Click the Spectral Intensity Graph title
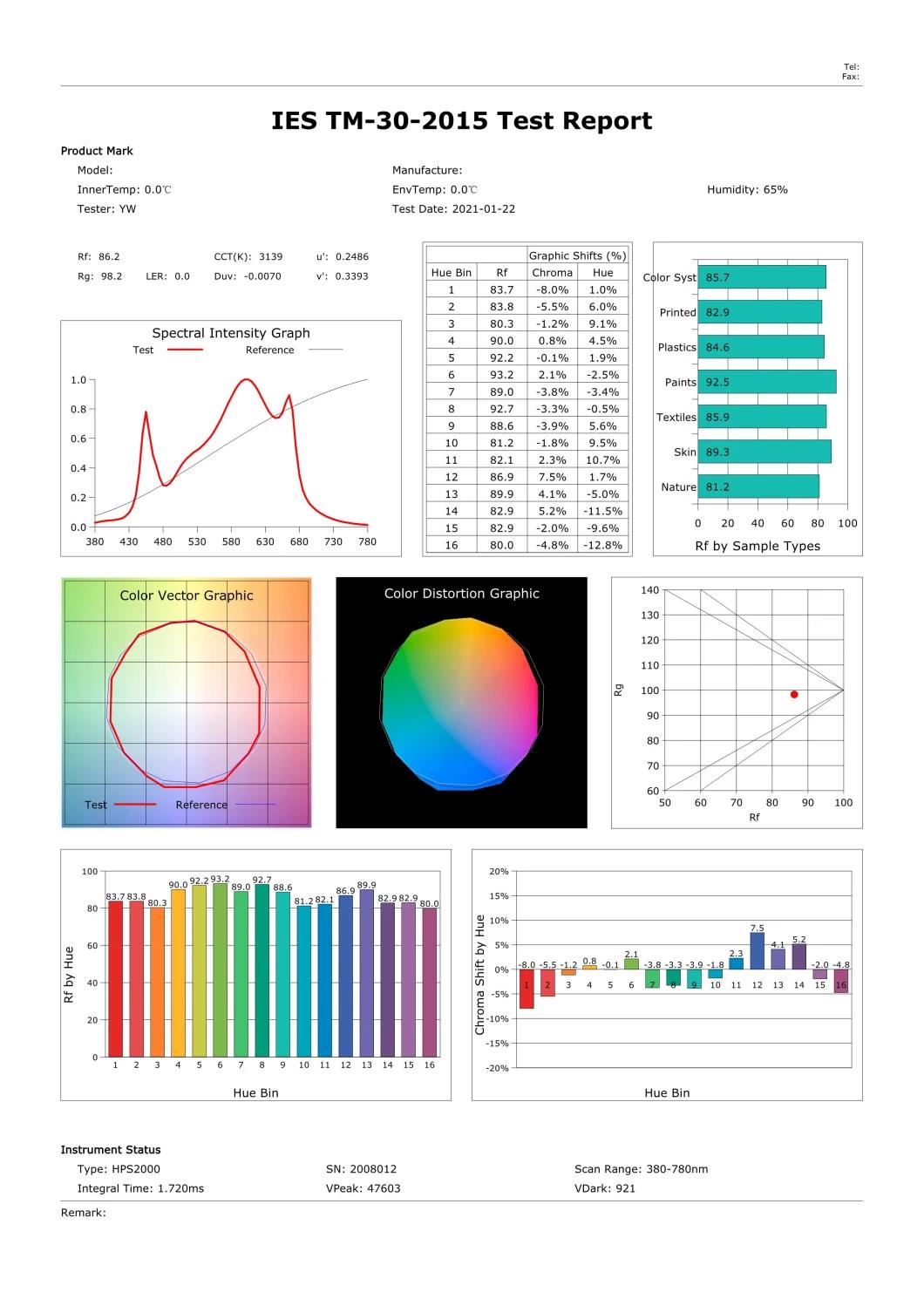This screenshot has width=924, height=1306. click(231, 333)
